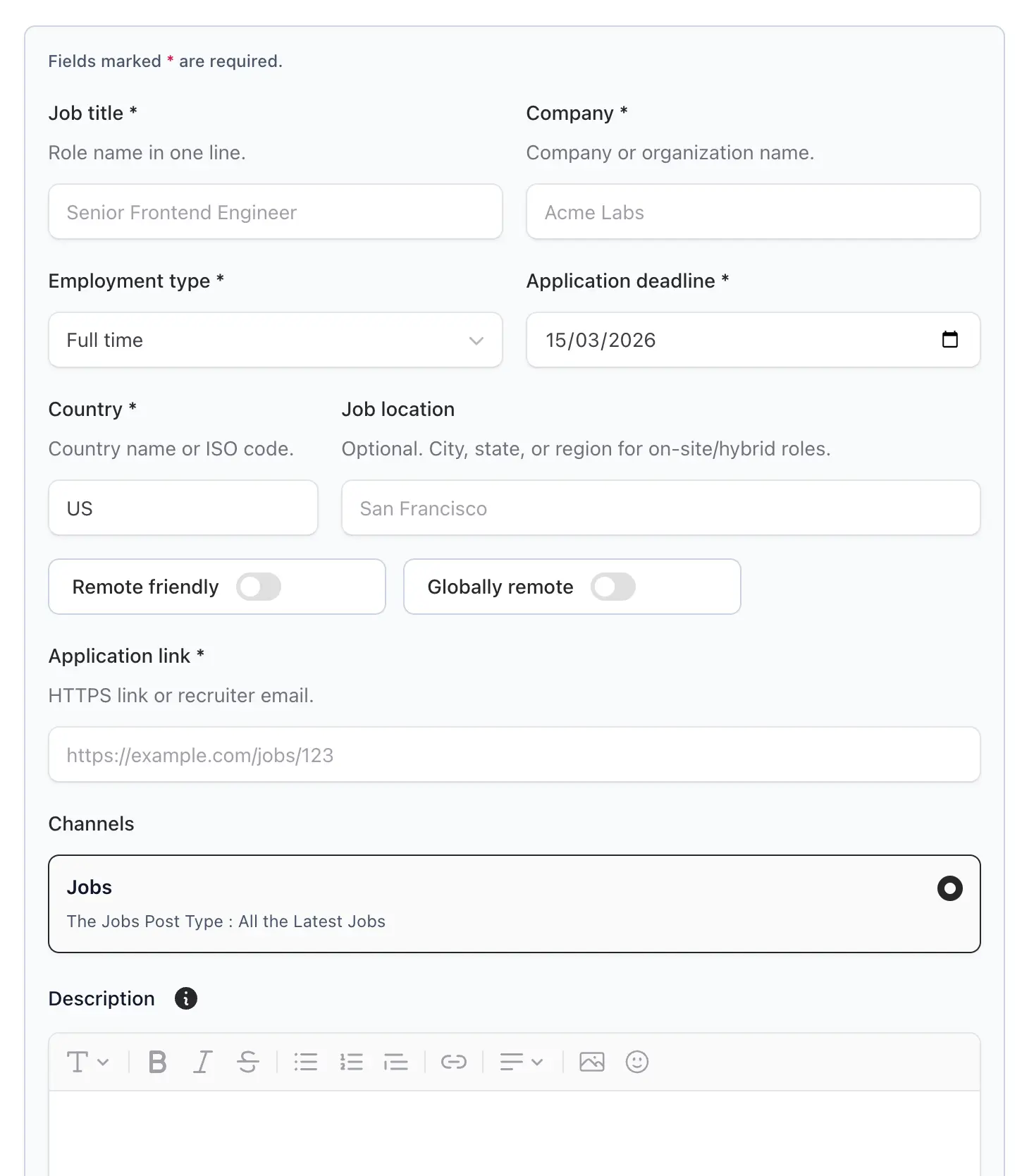Insert a hyperlink via the link icon
This screenshot has height=1176, width=1022.
point(453,1062)
